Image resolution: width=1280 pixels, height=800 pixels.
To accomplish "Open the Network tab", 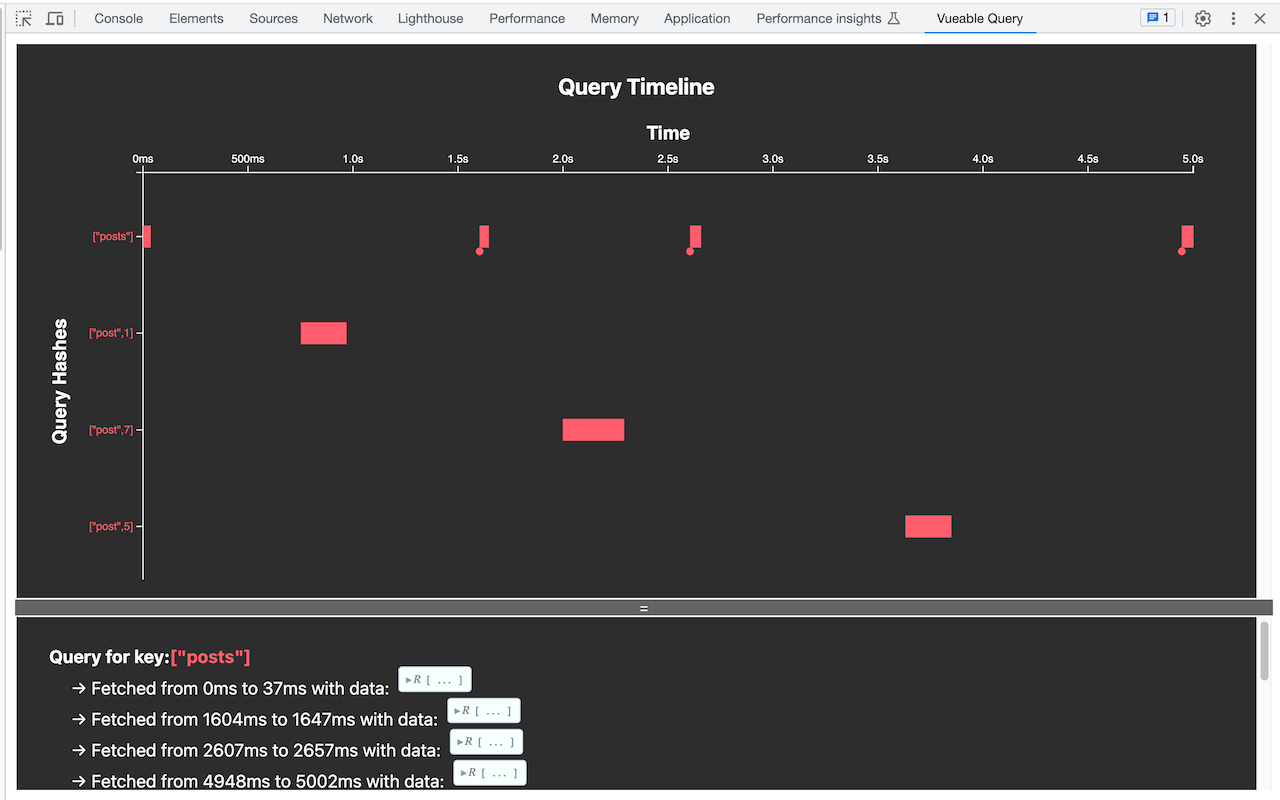I will coord(348,18).
